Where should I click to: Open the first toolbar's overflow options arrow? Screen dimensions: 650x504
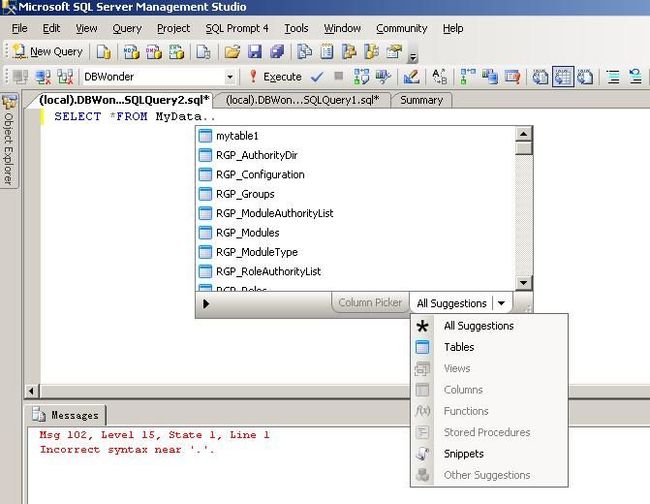tap(412, 57)
